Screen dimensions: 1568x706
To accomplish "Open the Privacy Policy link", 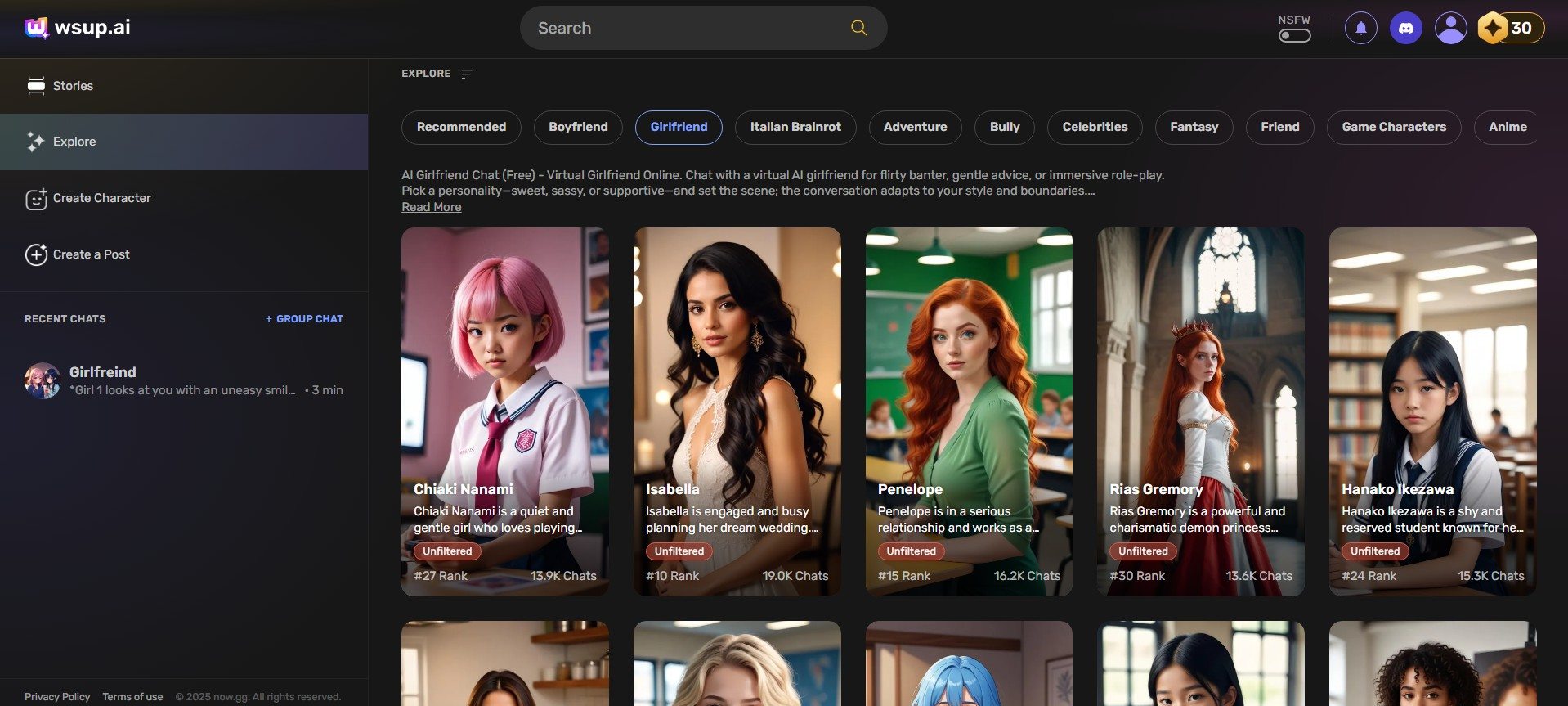I will (x=57, y=697).
